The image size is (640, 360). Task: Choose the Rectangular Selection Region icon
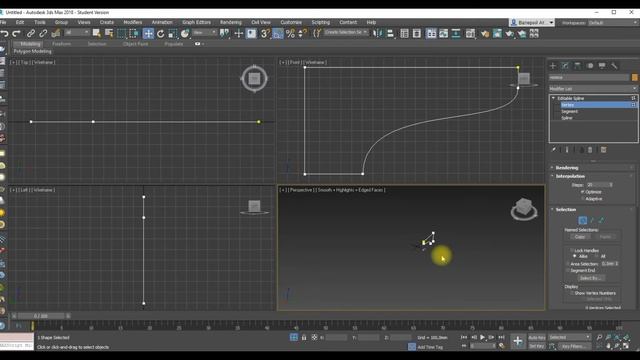(x=122, y=33)
